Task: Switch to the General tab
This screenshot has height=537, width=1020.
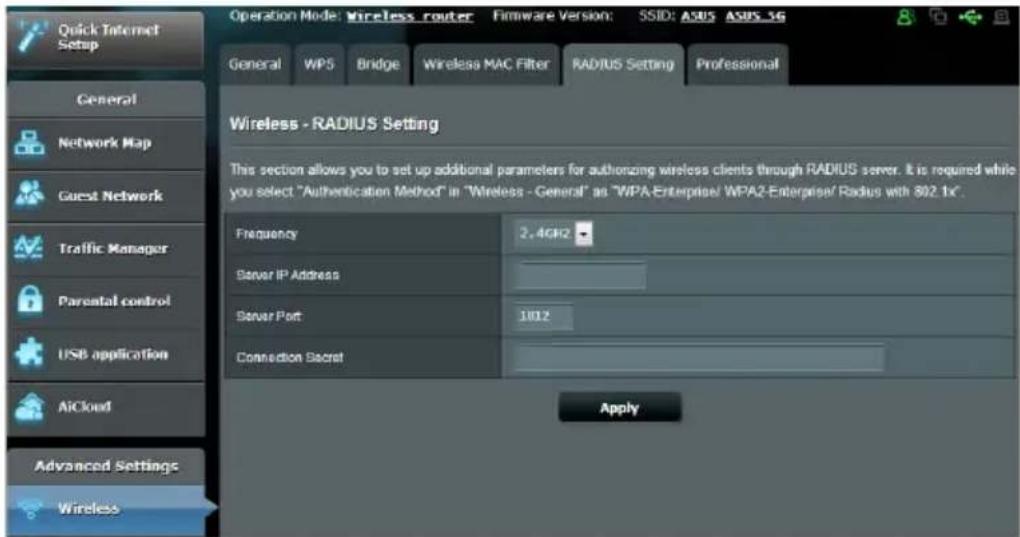Action: (x=255, y=64)
